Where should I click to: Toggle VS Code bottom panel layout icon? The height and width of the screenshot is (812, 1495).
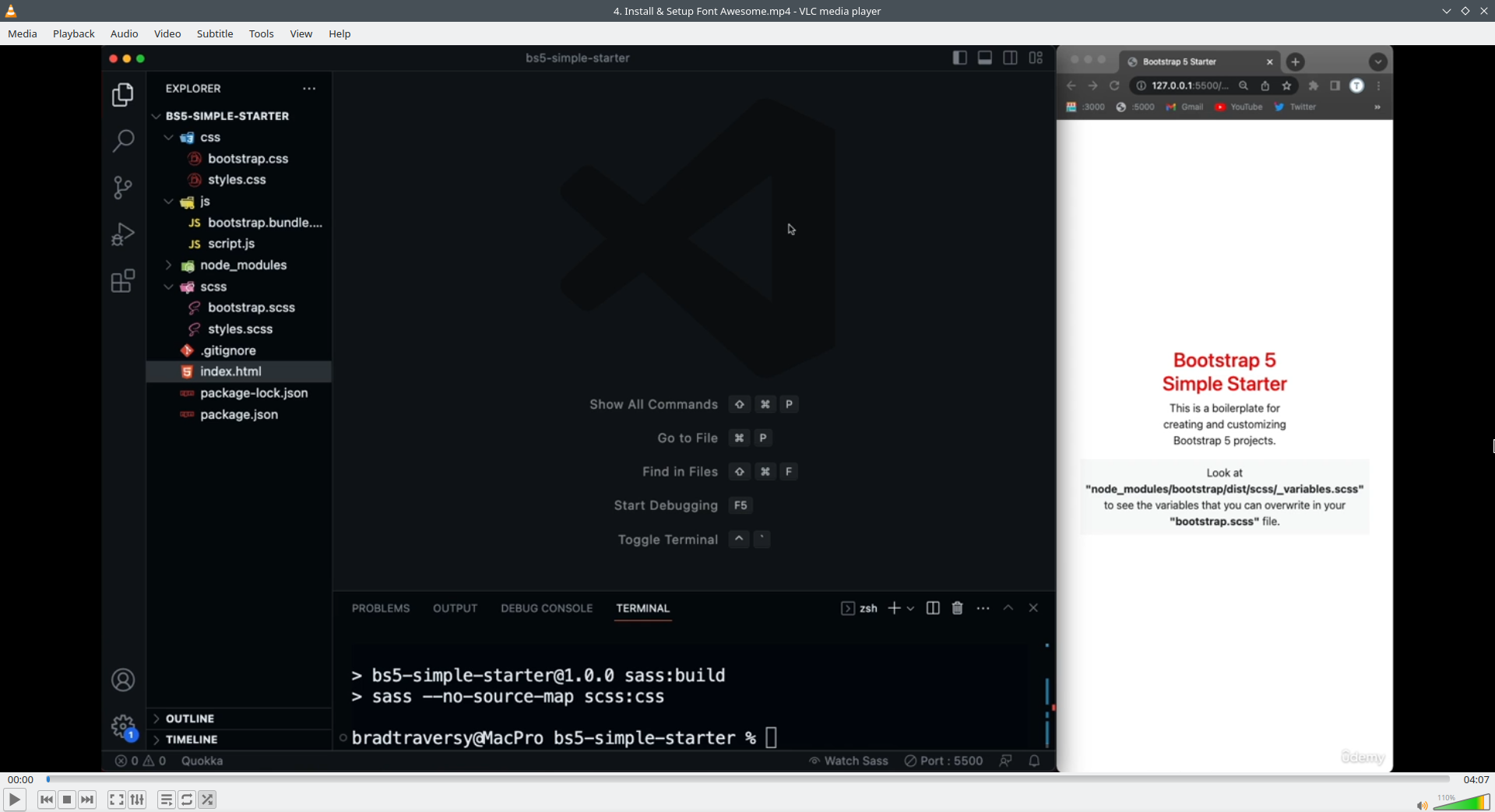coord(985,58)
